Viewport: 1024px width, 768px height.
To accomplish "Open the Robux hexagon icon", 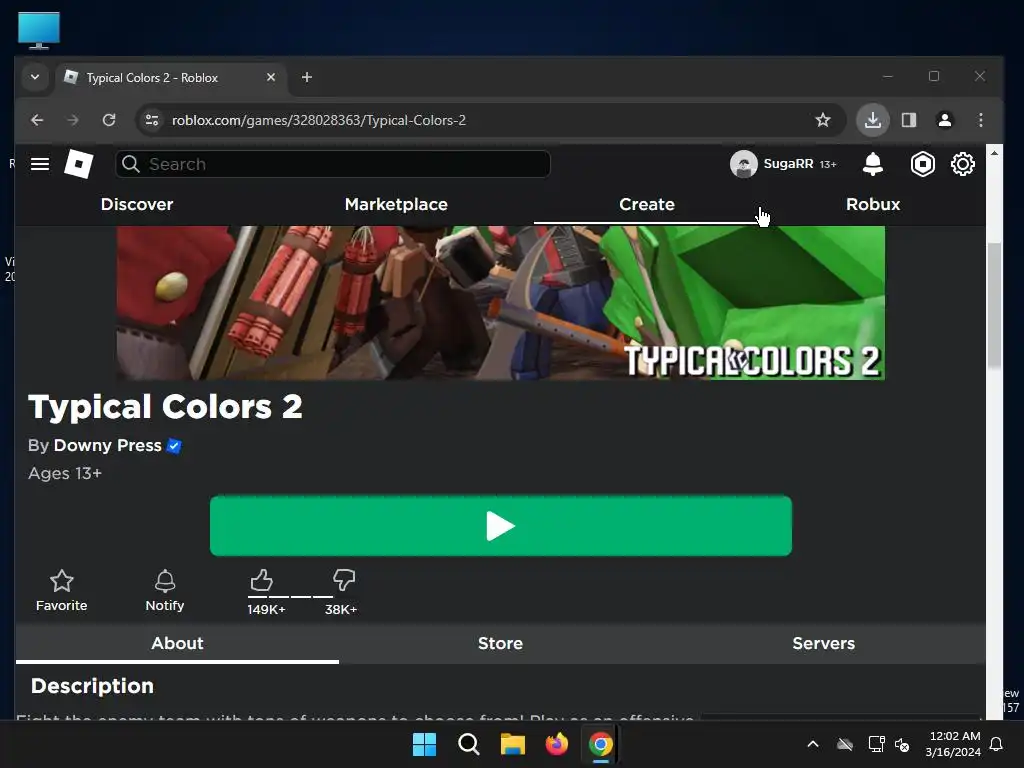I will [922, 164].
